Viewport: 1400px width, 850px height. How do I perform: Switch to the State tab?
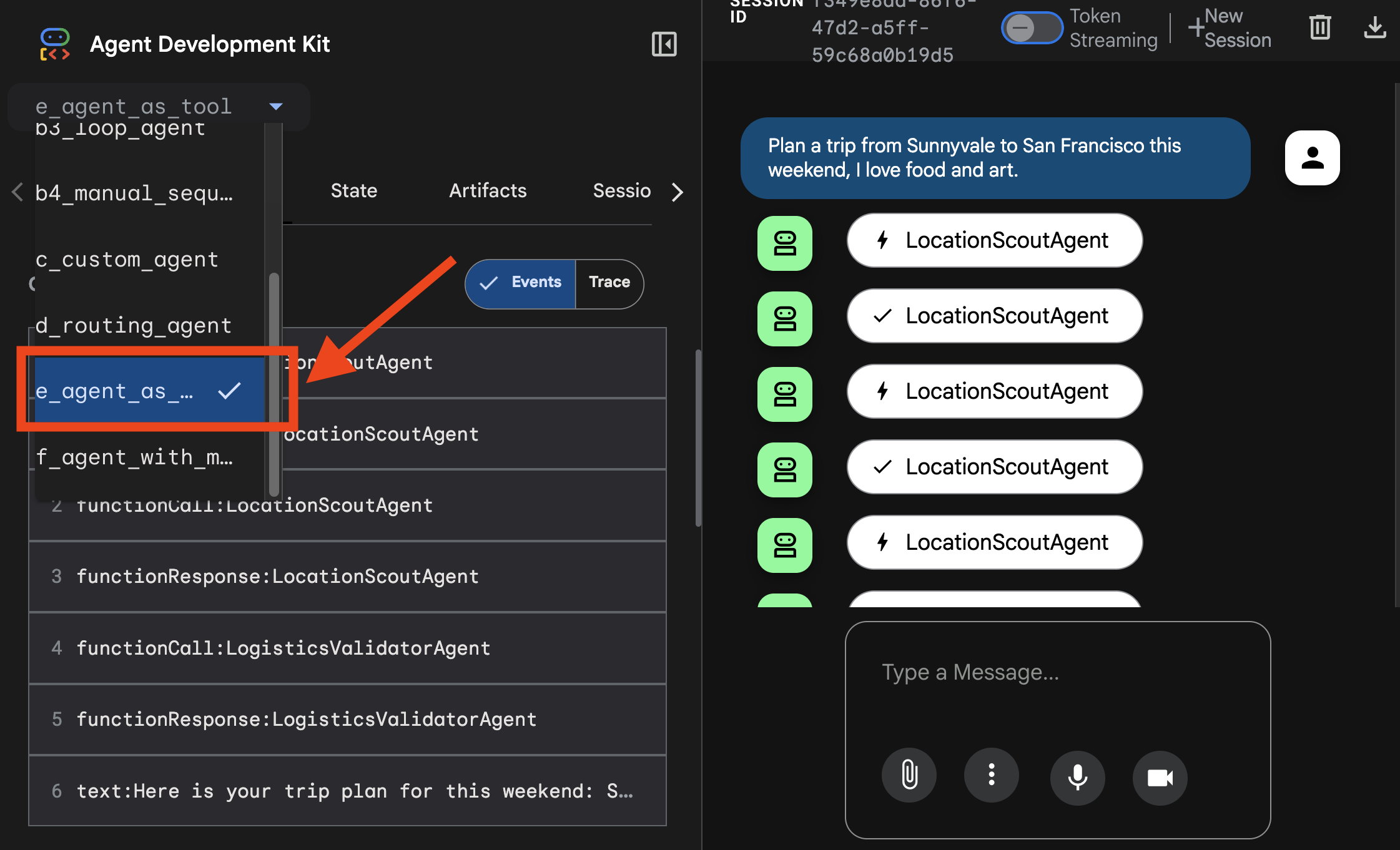tap(353, 191)
